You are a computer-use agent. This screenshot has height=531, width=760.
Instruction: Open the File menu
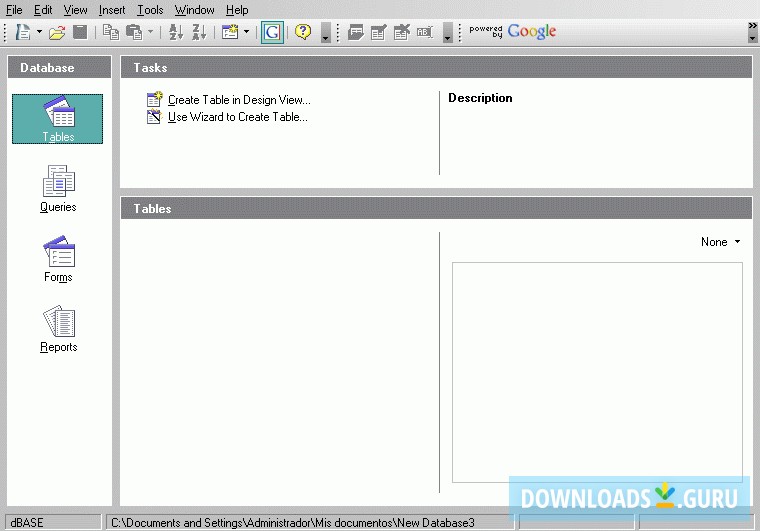click(x=14, y=10)
